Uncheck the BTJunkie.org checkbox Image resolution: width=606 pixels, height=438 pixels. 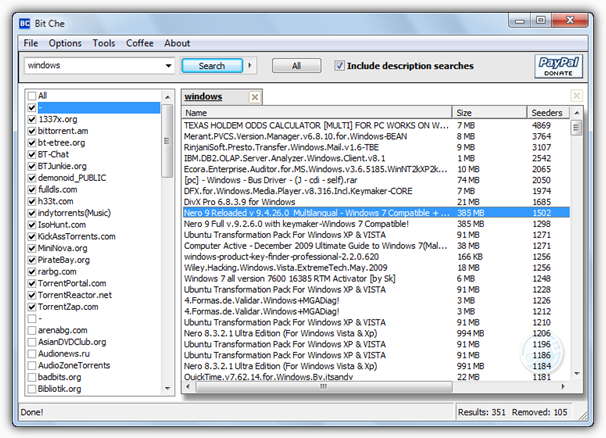click(32, 166)
